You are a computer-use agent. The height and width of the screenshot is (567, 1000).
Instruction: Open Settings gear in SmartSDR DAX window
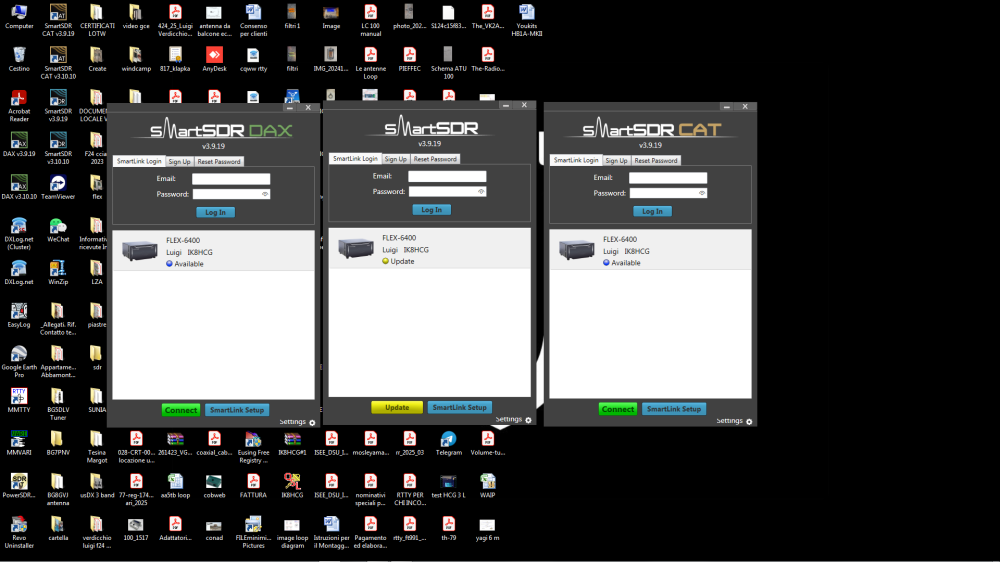(x=312, y=423)
